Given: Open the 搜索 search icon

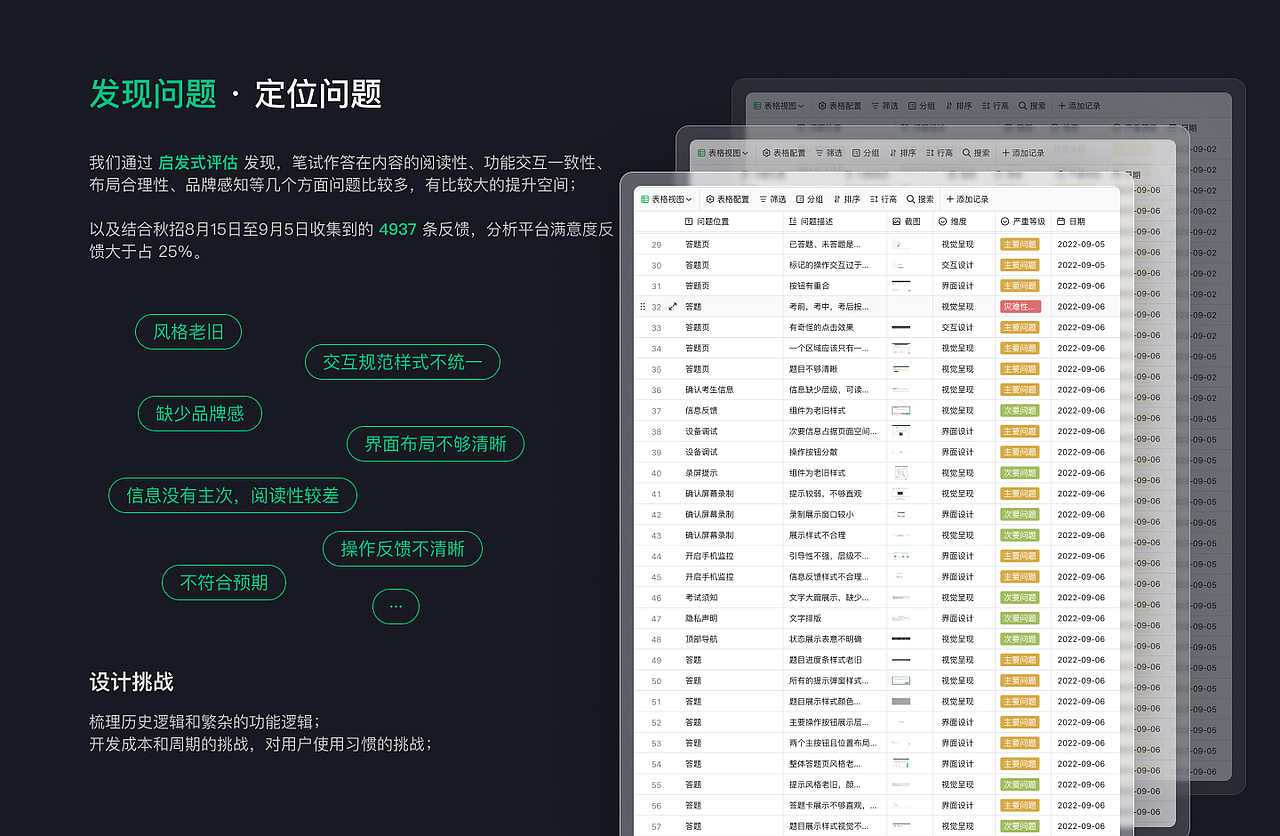Looking at the screenshot, I should [909, 199].
